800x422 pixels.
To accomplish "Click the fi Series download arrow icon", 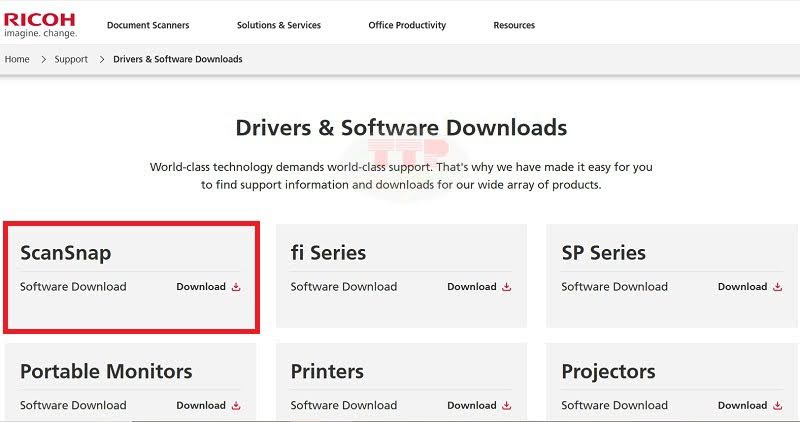I will point(506,287).
